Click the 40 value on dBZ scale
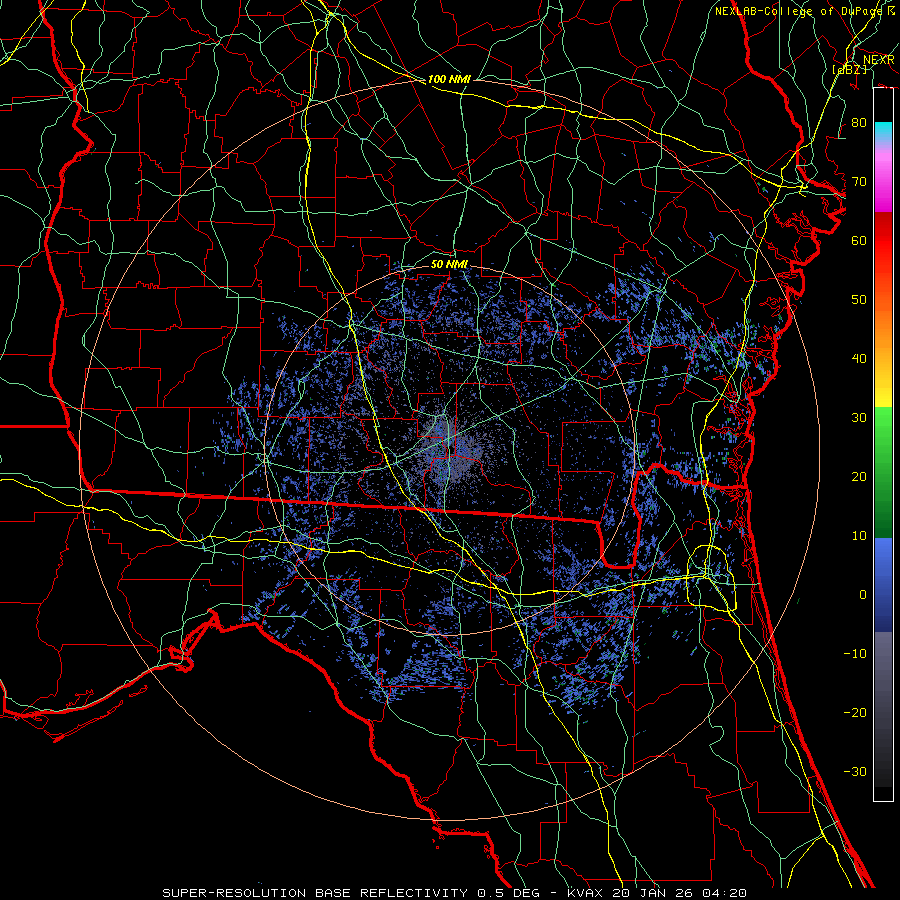The image size is (900, 900). pyautogui.click(x=859, y=359)
